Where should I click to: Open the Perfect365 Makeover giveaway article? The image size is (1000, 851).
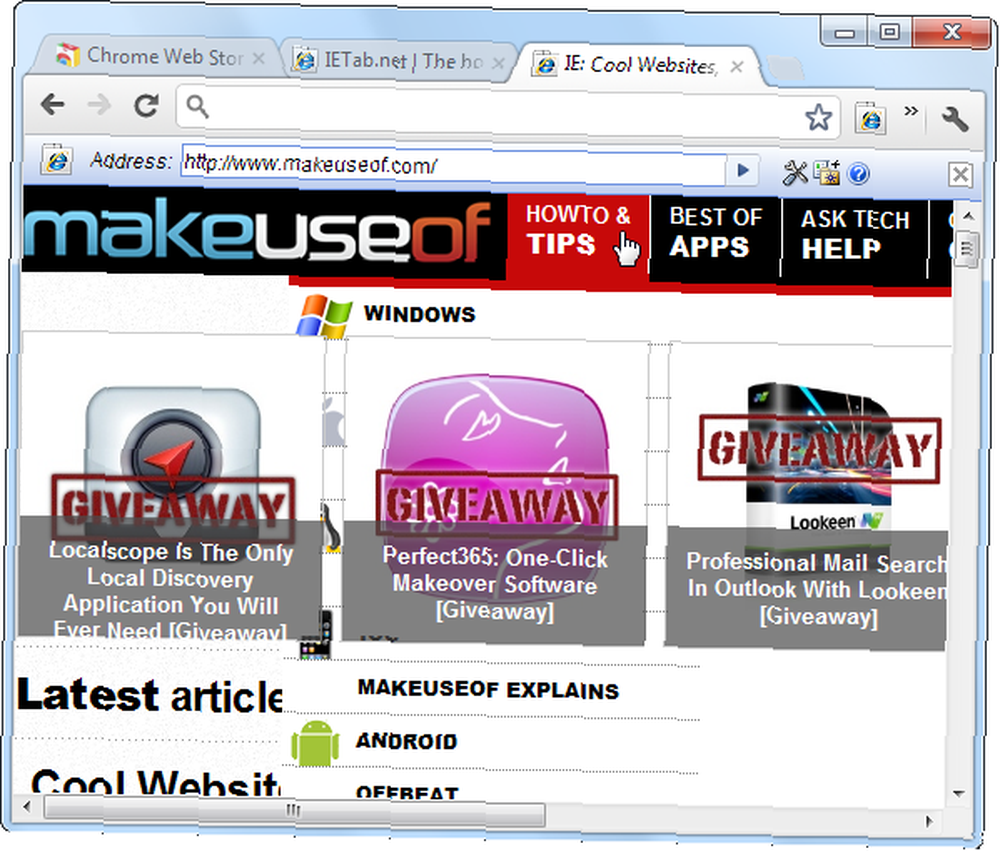pyautogui.click(x=494, y=584)
